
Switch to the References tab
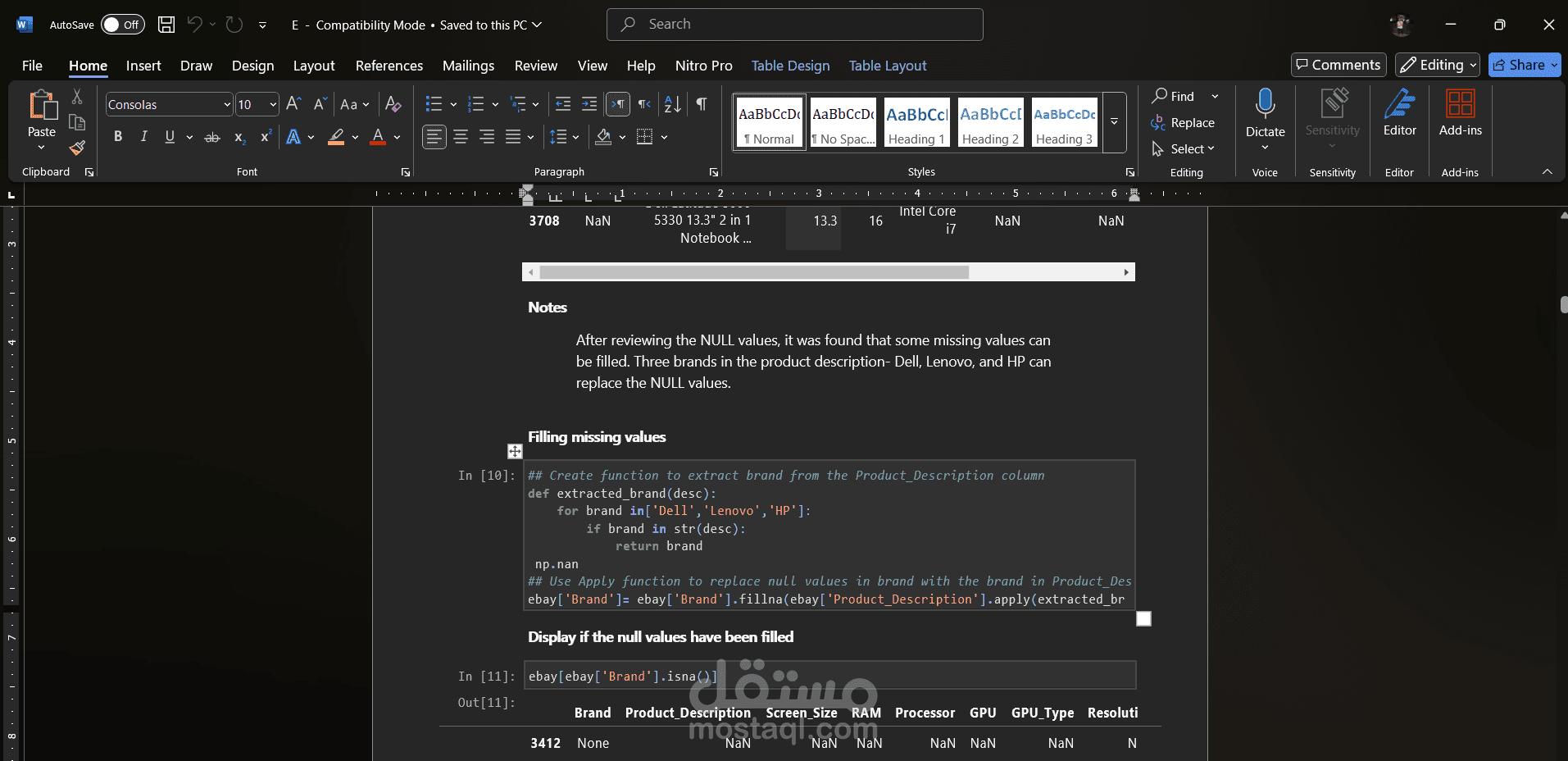[389, 66]
